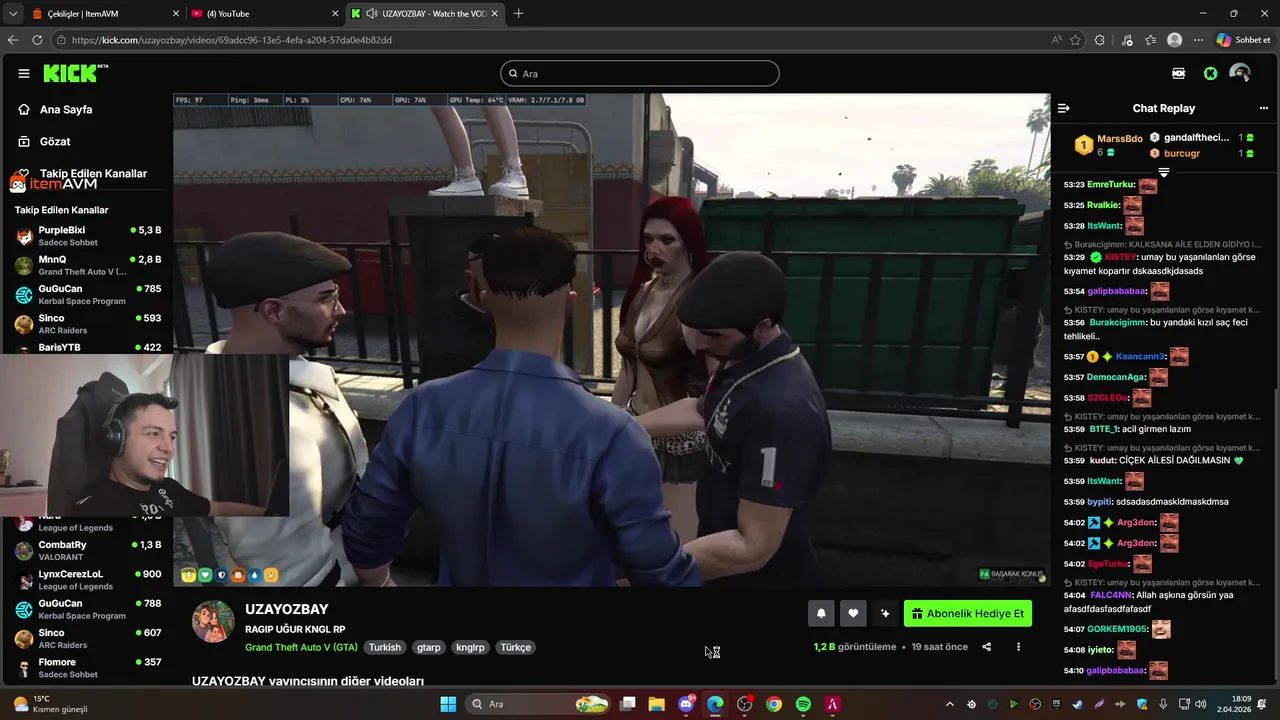Open the Windows Start menu

click(448, 704)
